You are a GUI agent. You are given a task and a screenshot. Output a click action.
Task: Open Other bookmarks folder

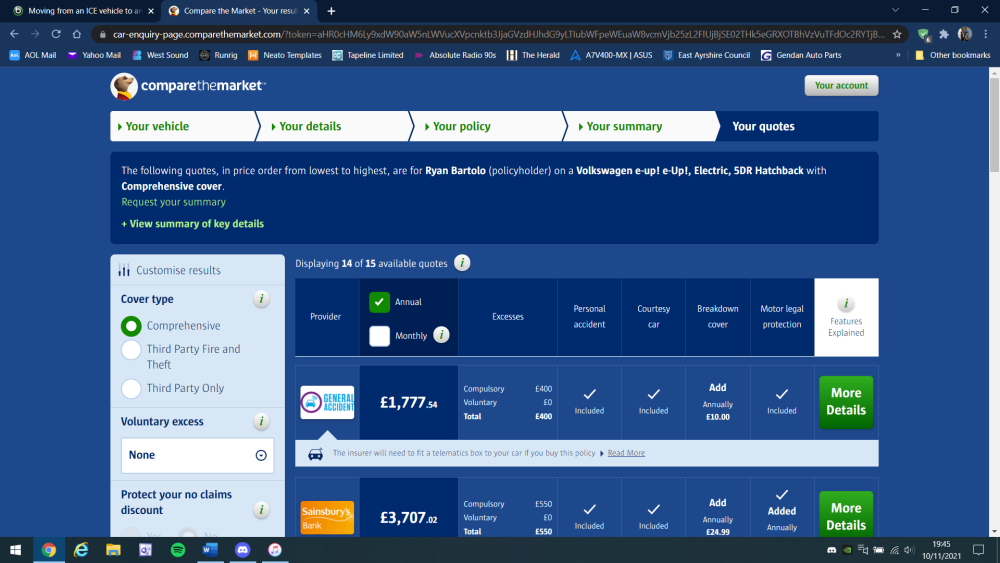click(953, 55)
